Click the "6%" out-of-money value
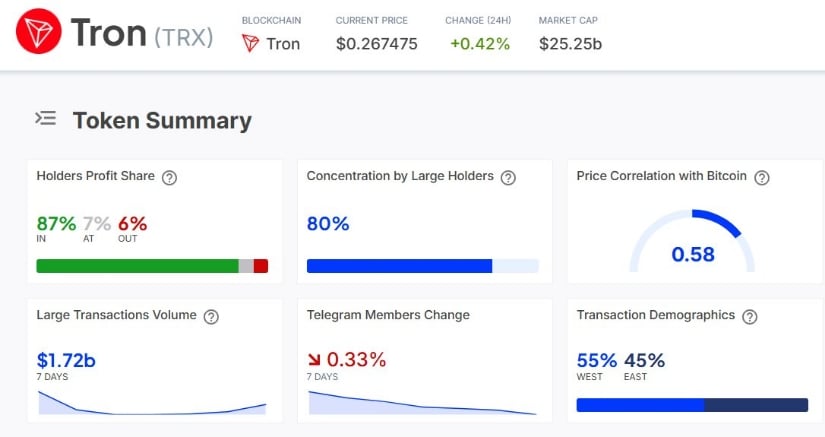The image size is (825, 437). (133, 223)
